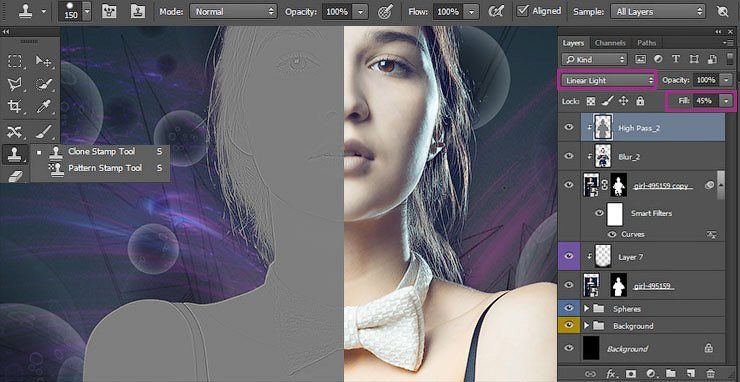Switch to the Paths tab

pos(646,43)
